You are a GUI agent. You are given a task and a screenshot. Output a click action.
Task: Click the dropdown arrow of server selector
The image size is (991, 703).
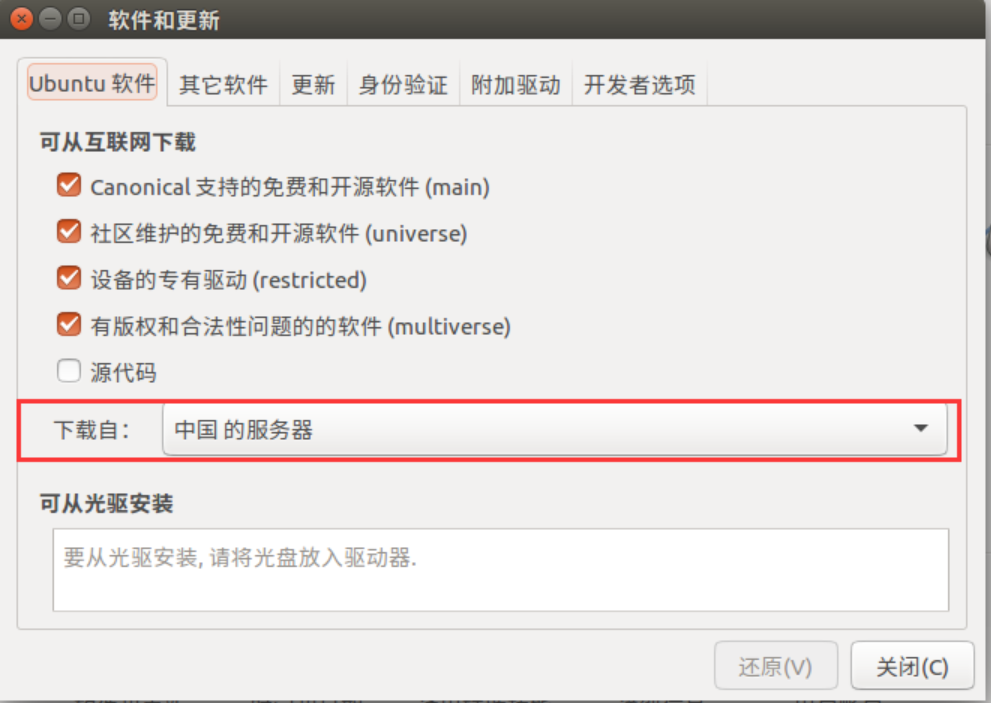[921, 429]
